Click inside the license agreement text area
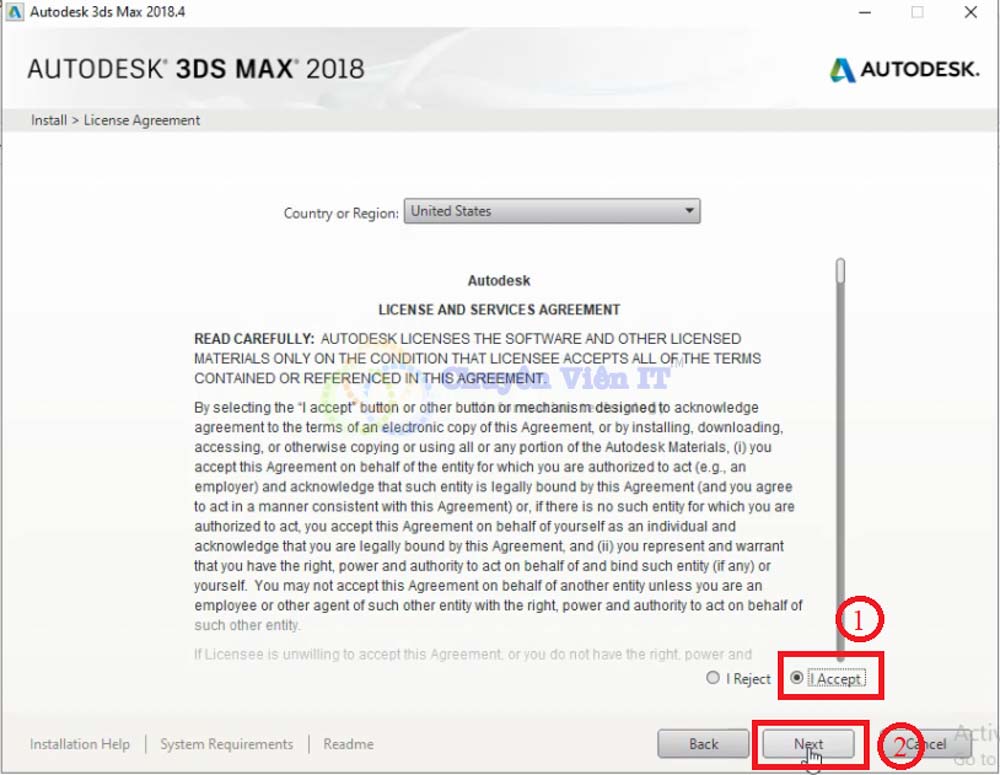This screenshot has width=1000, height=775. [x=500, y=470]
